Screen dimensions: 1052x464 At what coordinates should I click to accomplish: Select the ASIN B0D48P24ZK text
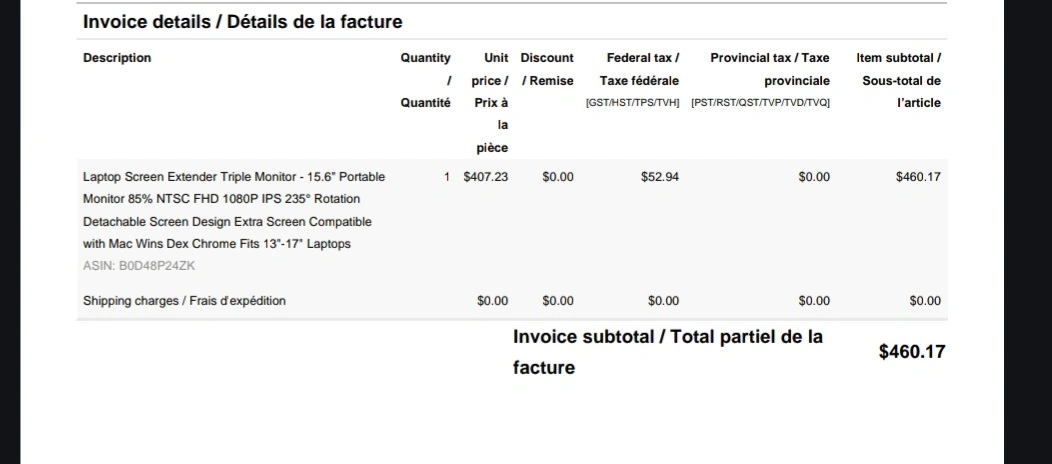(x=139, y=266)
